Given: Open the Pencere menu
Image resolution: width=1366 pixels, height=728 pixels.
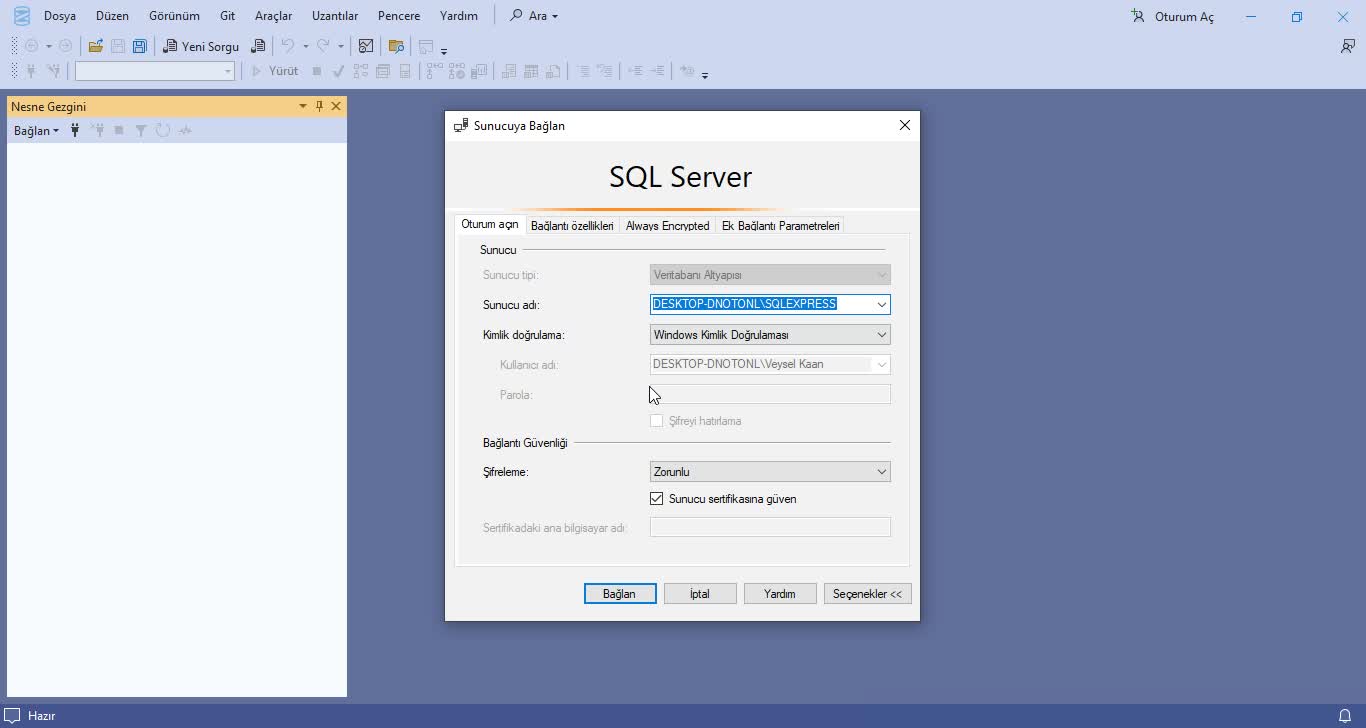Looking at the screenshot, I should [x=399, y=16].
